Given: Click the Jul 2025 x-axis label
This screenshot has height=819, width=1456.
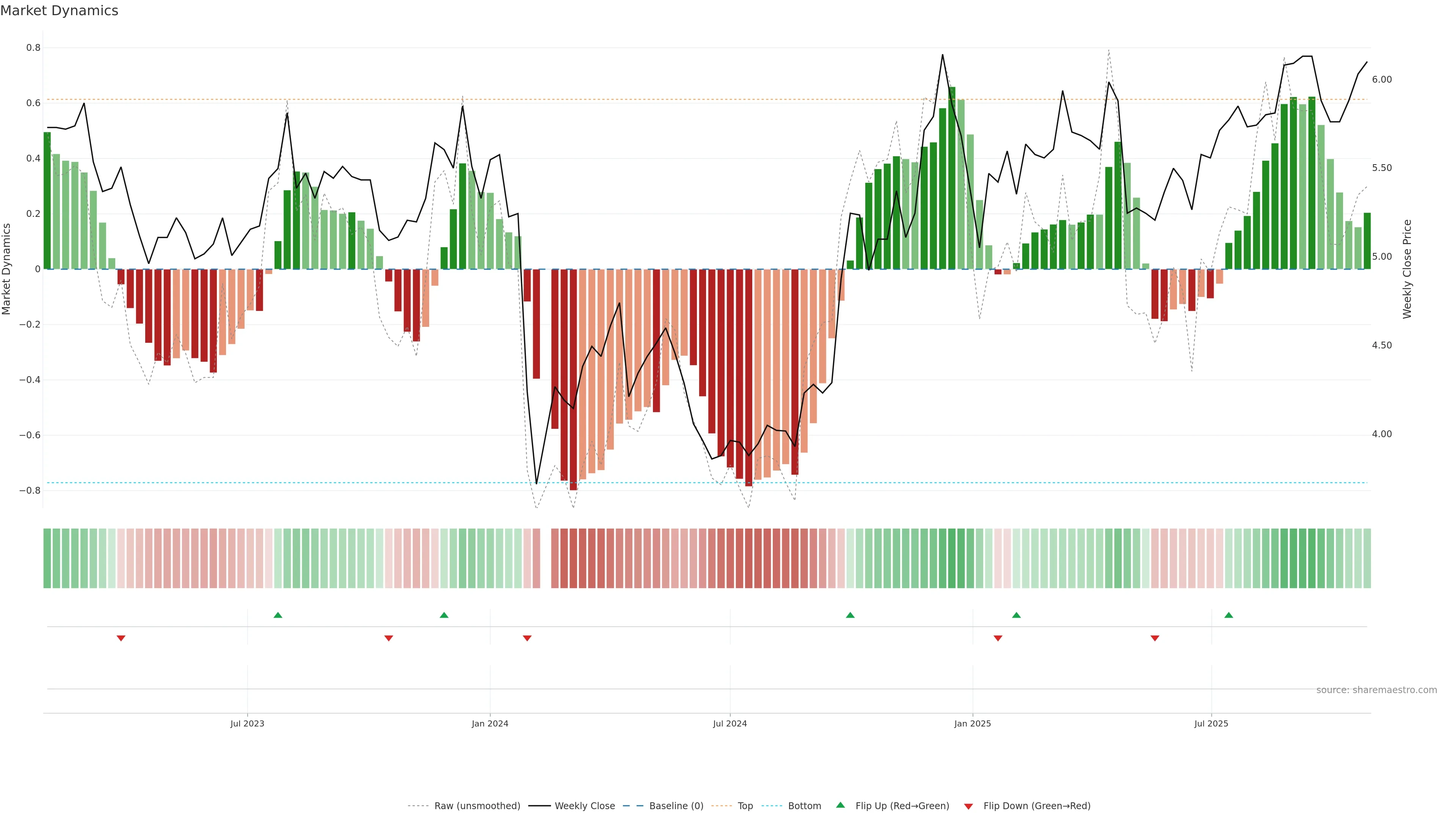Looking at the screenshot, I should 1211,723.
